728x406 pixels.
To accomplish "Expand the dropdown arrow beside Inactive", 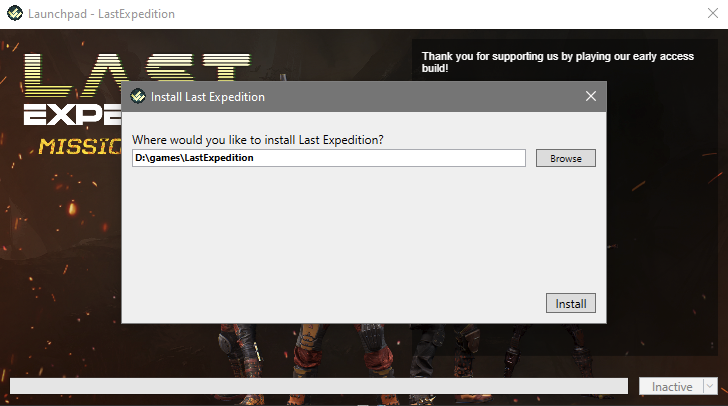I will pos(710,386).
